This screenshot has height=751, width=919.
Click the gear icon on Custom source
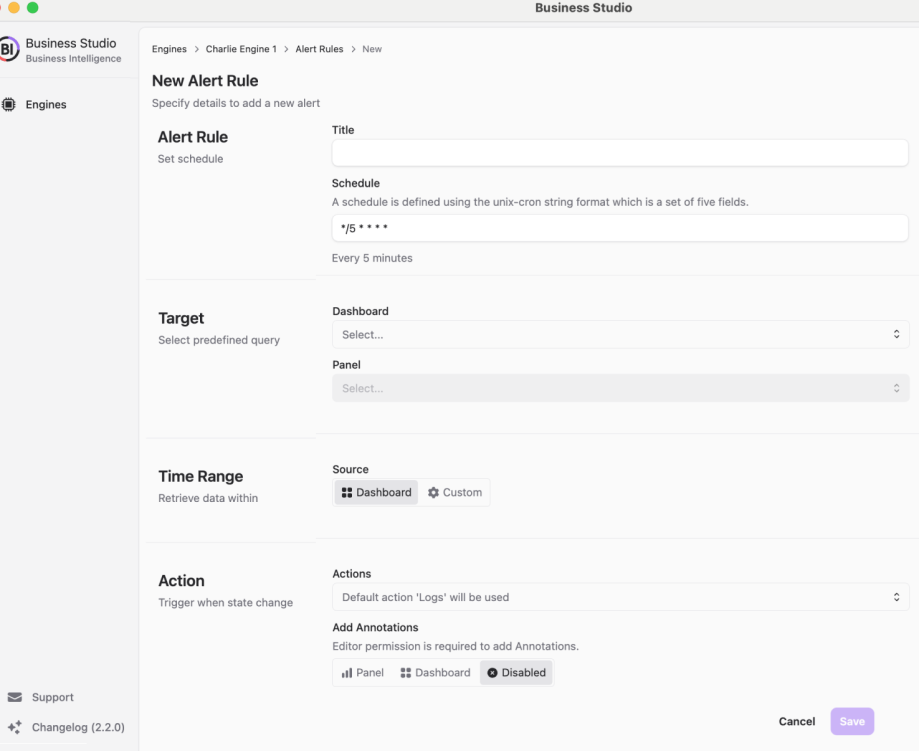tap(433, 492)
